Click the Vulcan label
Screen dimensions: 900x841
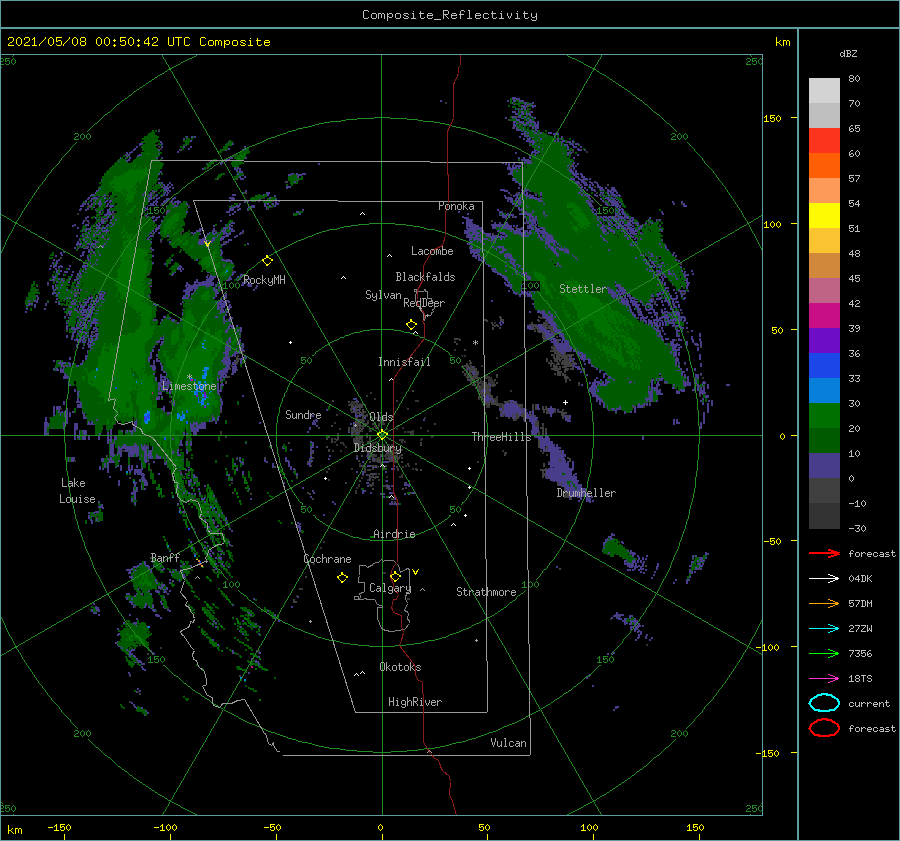(x=509, y=743)
